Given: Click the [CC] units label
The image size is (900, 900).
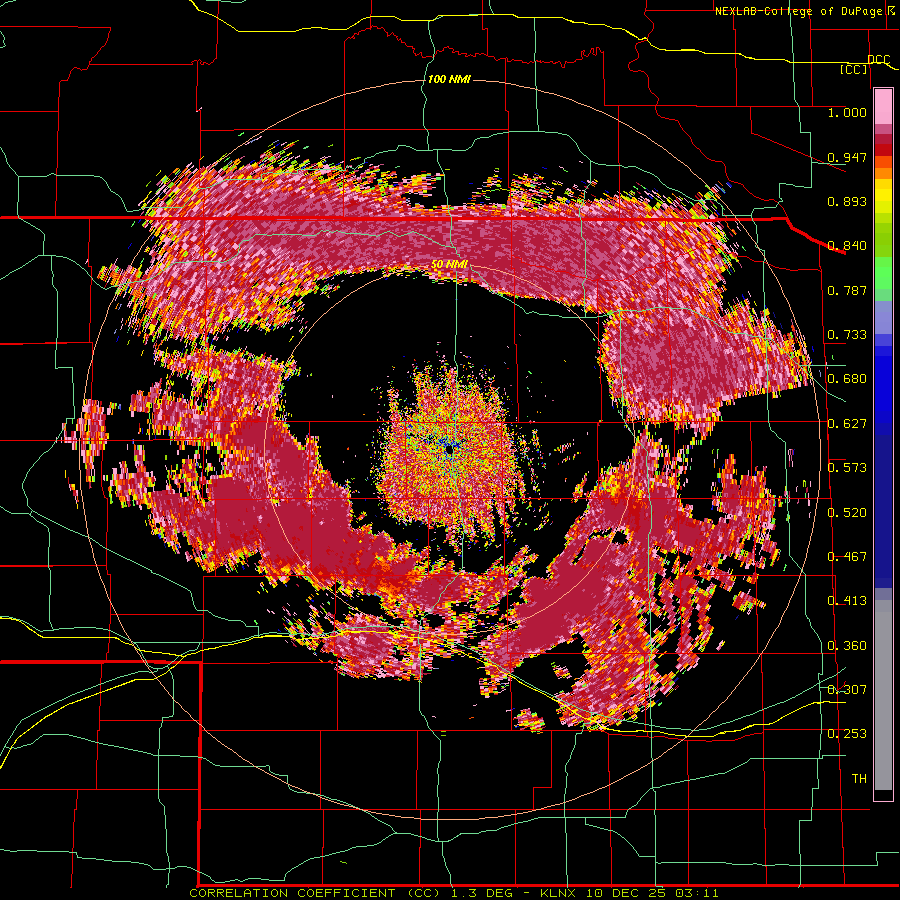Looking at the screenshot, I should tap(853, 70).
